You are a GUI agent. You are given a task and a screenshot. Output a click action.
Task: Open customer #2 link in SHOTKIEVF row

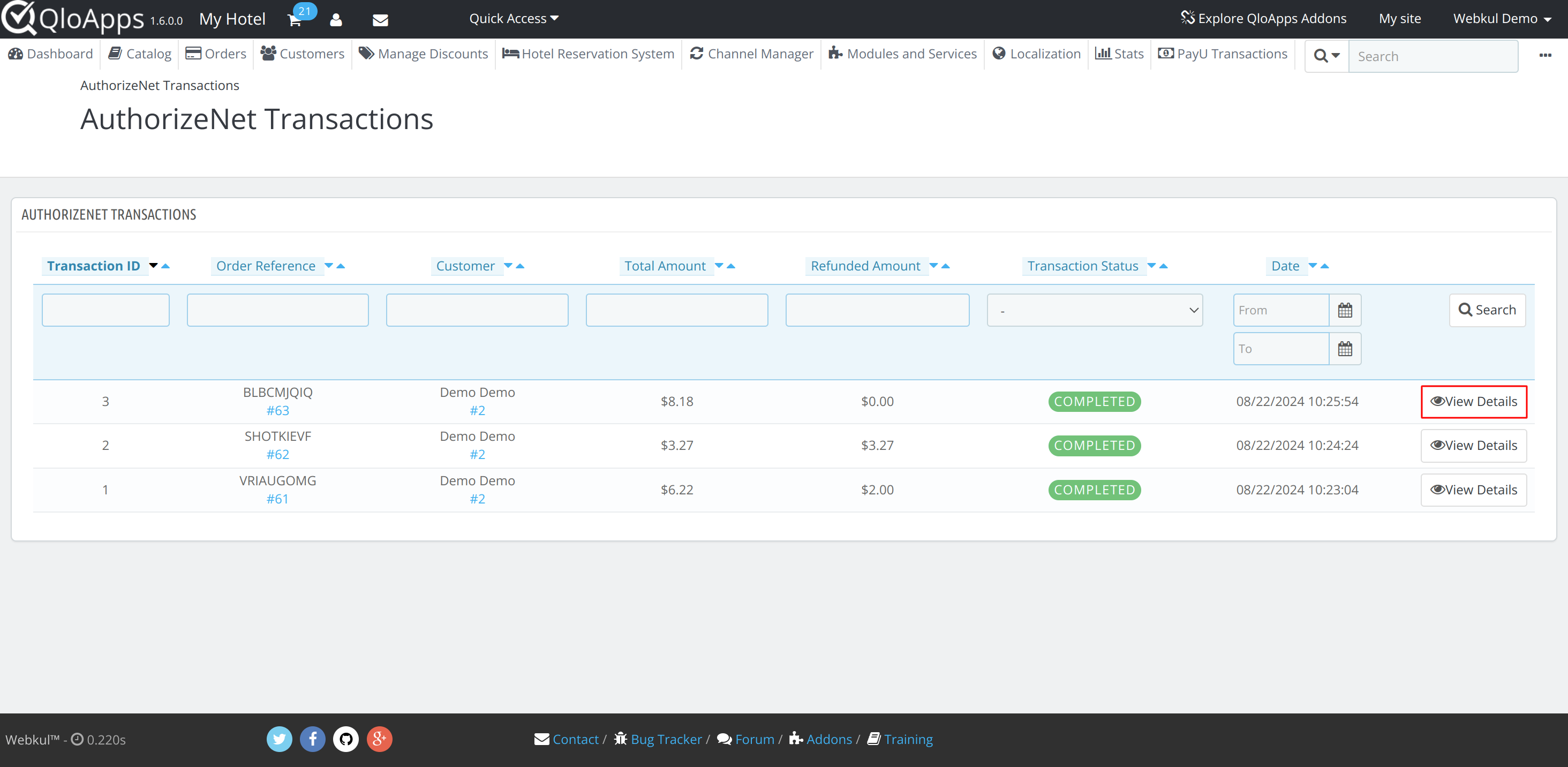pos(477,455)
